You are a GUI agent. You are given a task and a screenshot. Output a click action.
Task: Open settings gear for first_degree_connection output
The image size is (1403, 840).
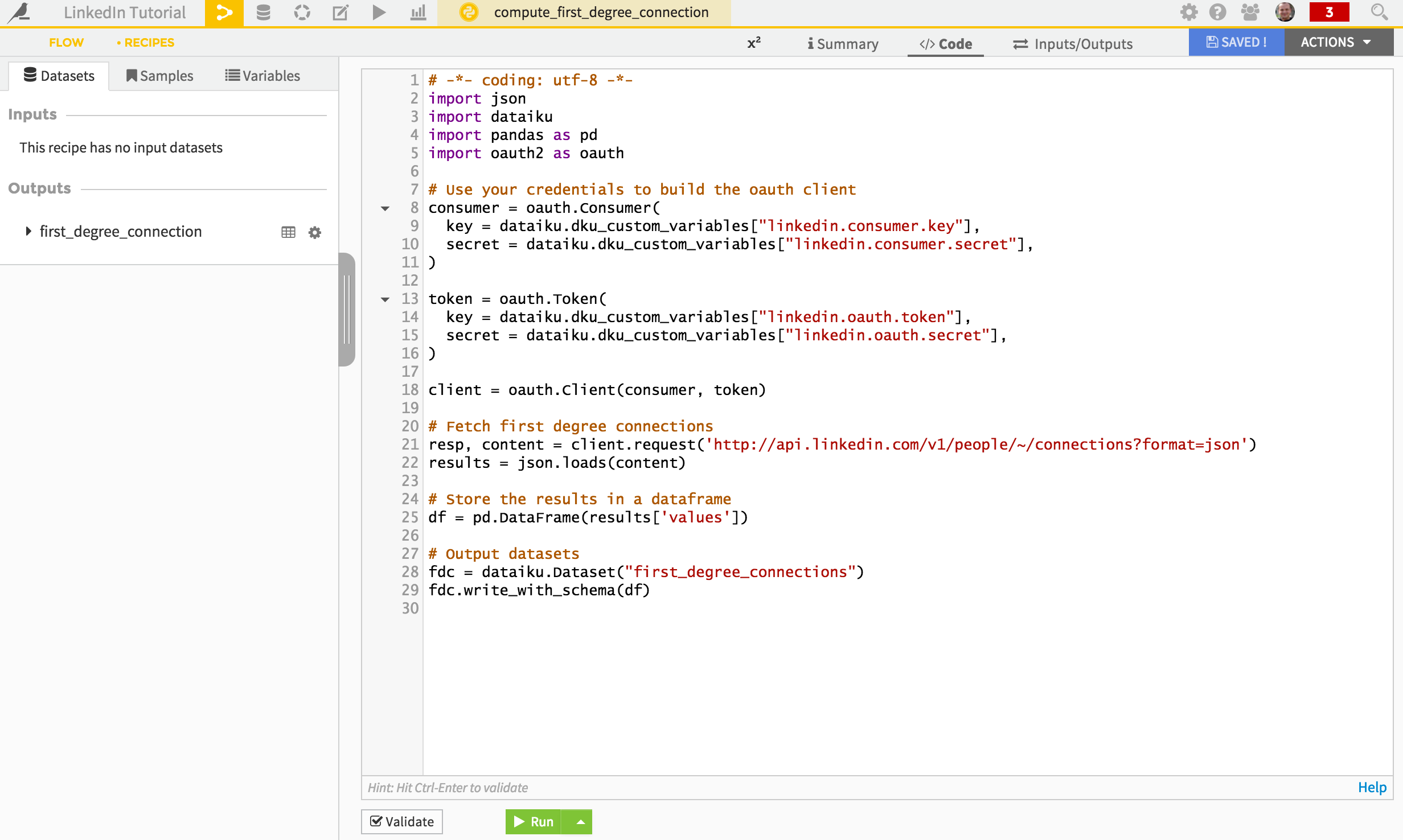314,232
